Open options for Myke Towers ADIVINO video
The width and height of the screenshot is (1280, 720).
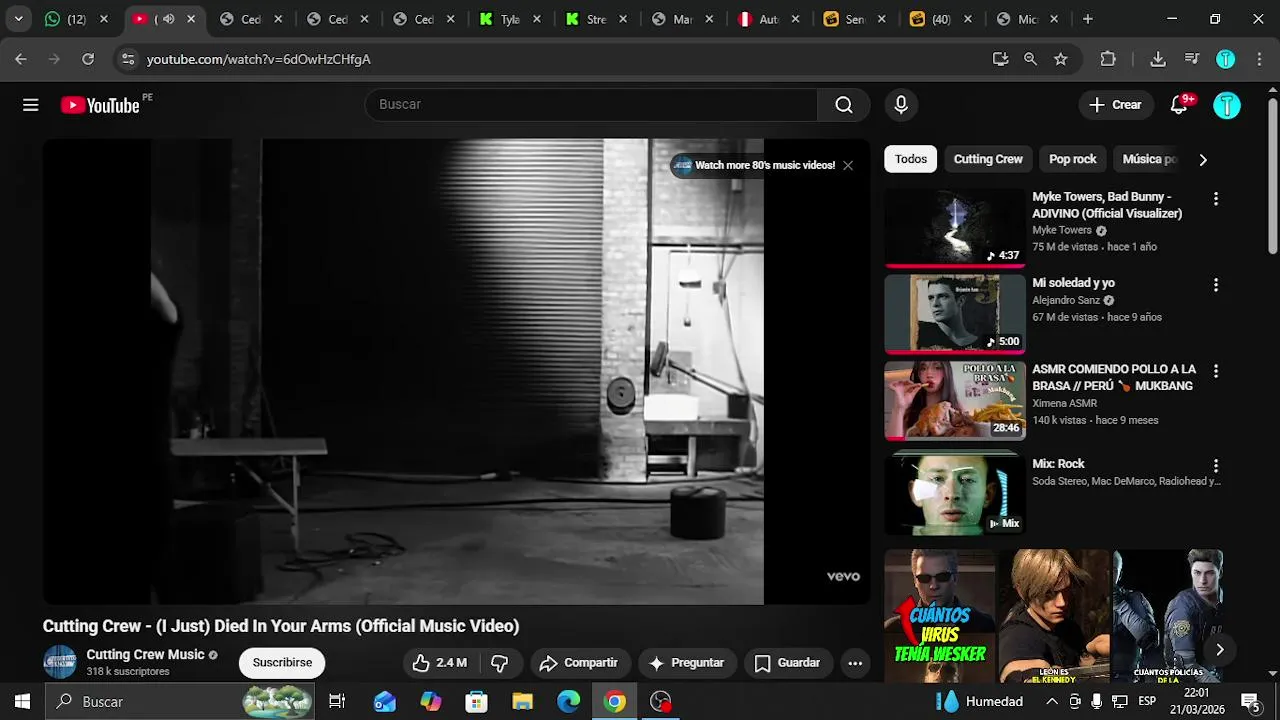tap(1216, 199)
